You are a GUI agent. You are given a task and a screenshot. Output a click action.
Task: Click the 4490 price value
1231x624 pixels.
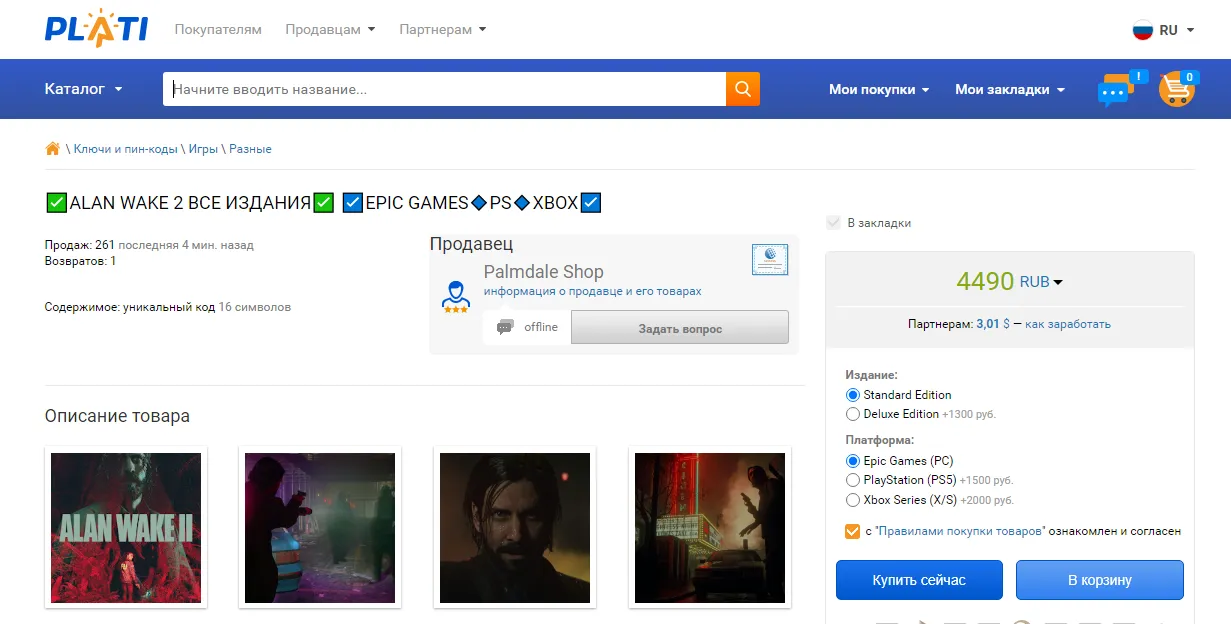pos(985,281)
